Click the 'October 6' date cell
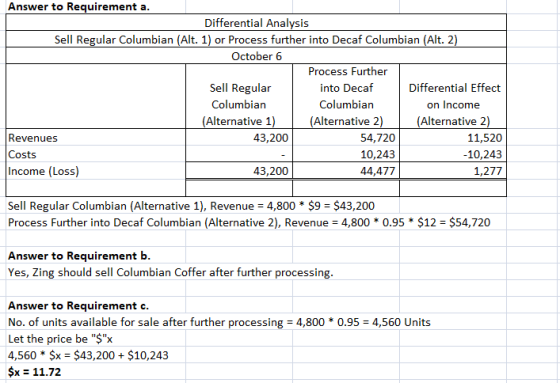 tap(256, 56)
